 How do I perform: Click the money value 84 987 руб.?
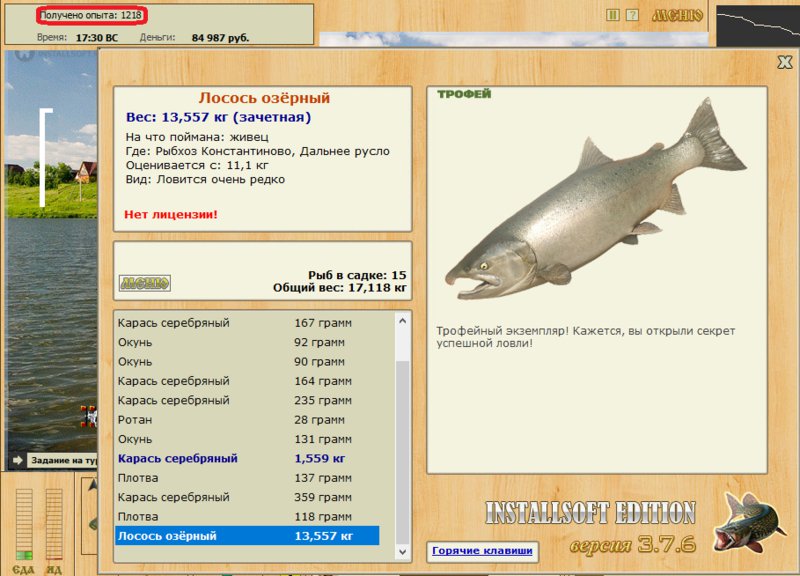220,38
